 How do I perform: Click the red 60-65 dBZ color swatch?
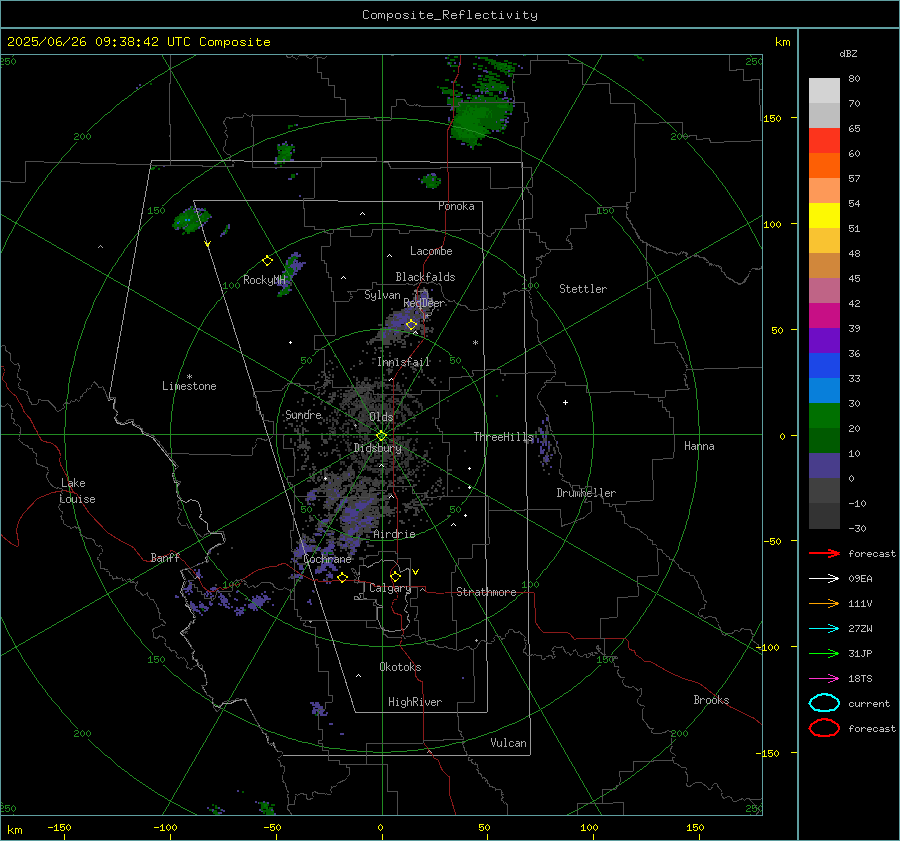[824, 140]
